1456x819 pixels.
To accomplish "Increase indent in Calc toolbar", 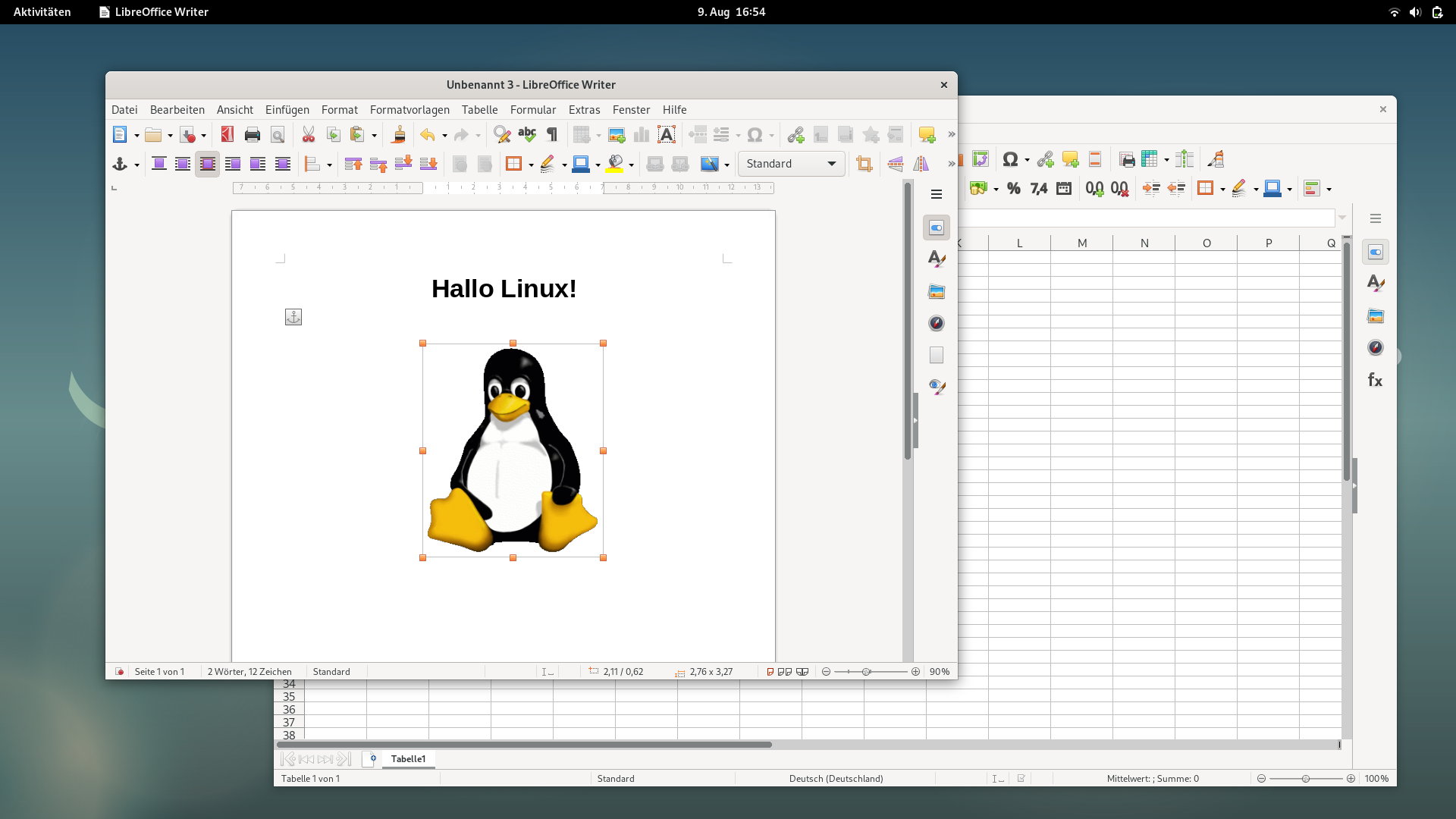I will pyautogui.click(x=1151, y=189).
